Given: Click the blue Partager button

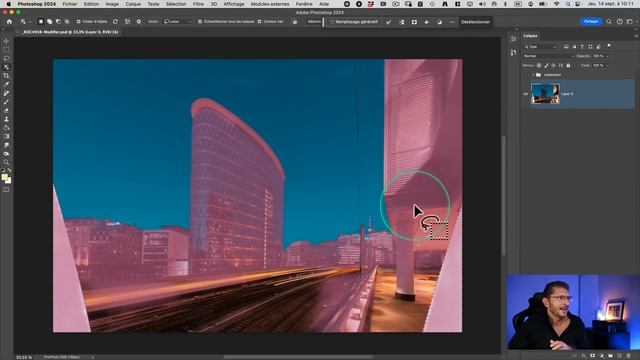Looking at the screenshot, I should pos(591,21).
